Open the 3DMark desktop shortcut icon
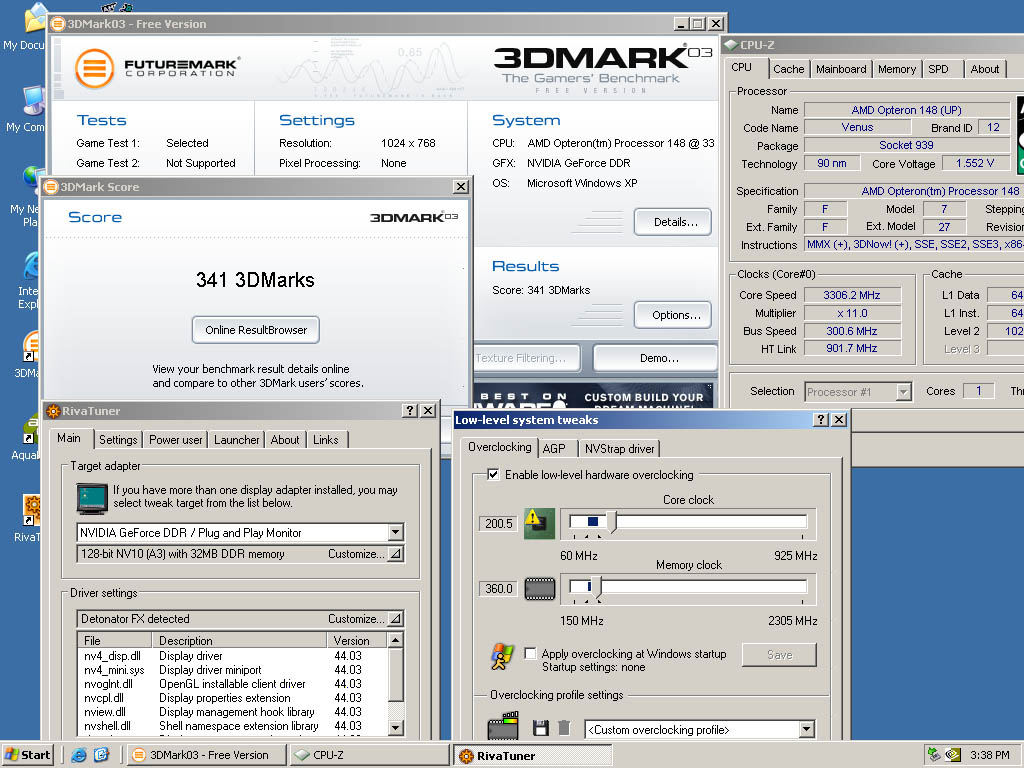 pos(31,346)
